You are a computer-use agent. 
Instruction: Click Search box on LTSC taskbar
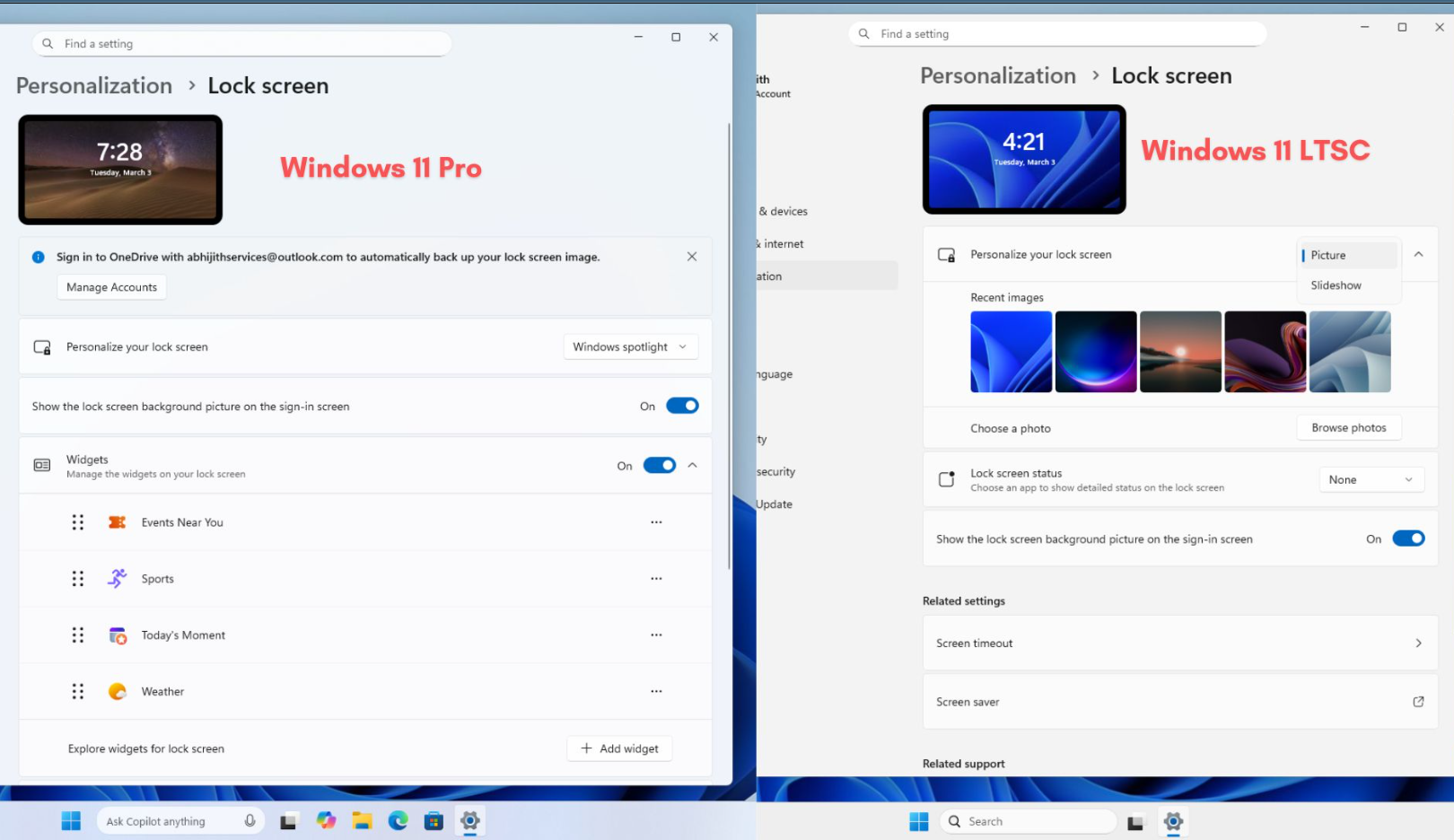coord(1029,821)
